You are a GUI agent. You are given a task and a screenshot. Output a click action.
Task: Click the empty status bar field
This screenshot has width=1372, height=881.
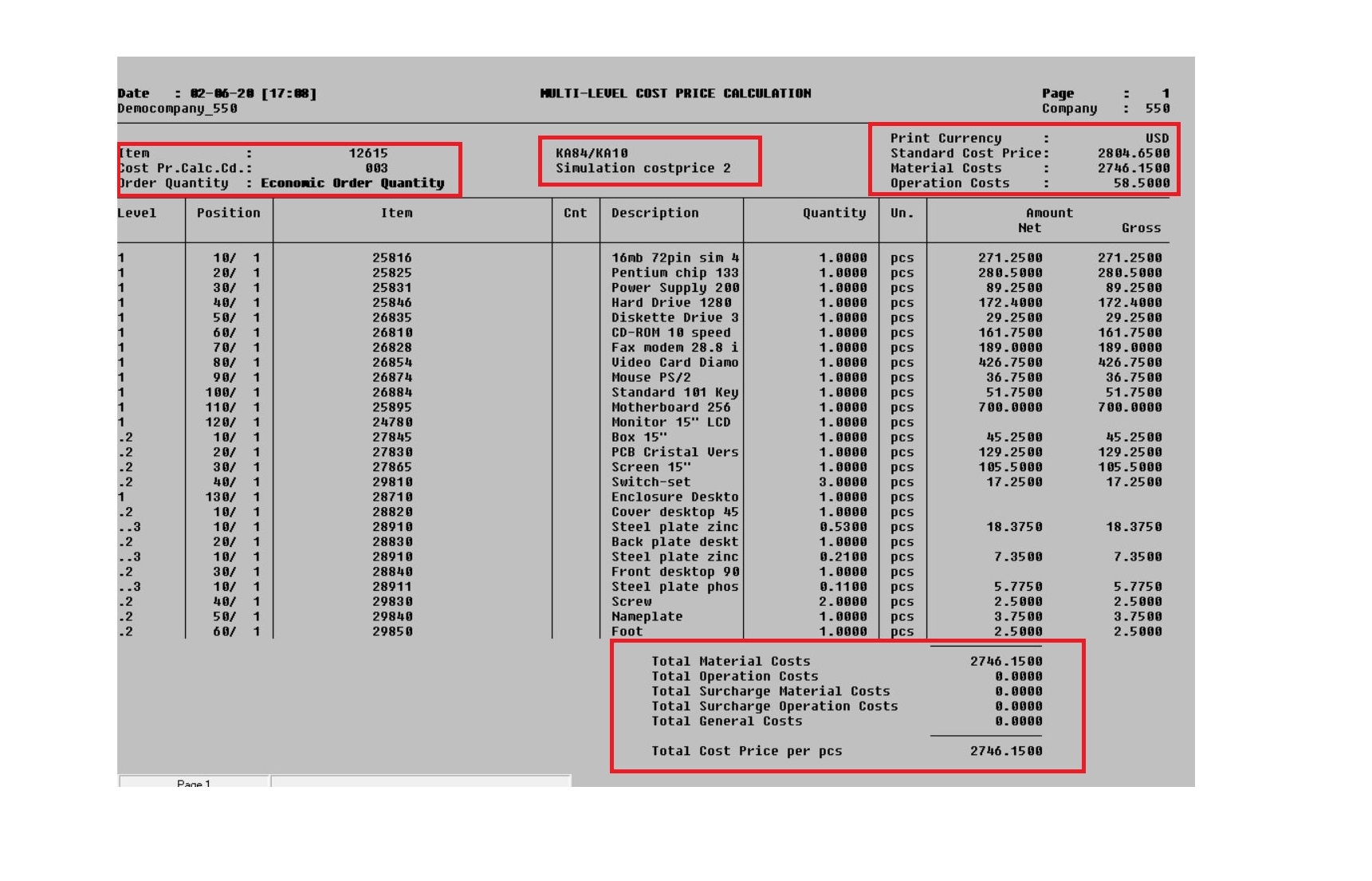(x=420, y=781)
